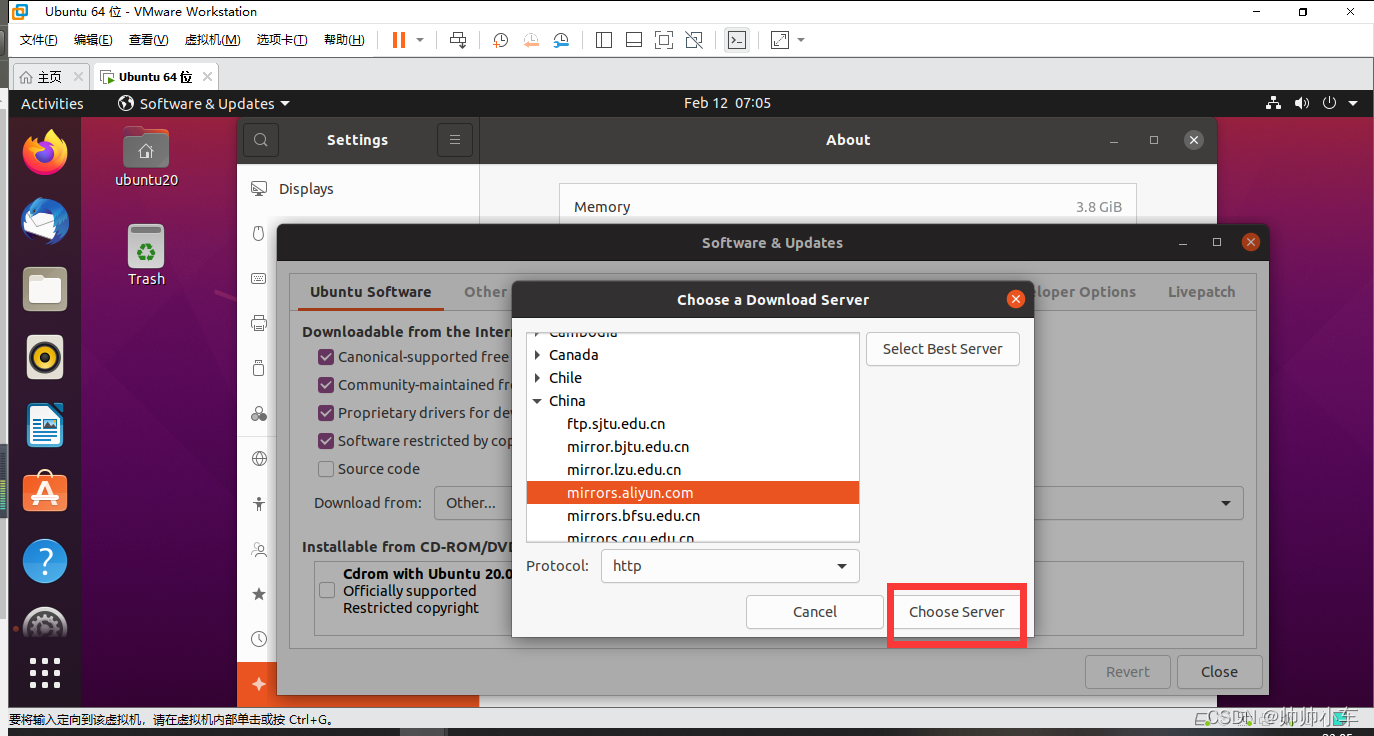Viewport: 1374px width, 736px height.
Task: Enable the Source code checkbox
Action: click(x=326, y=469)
